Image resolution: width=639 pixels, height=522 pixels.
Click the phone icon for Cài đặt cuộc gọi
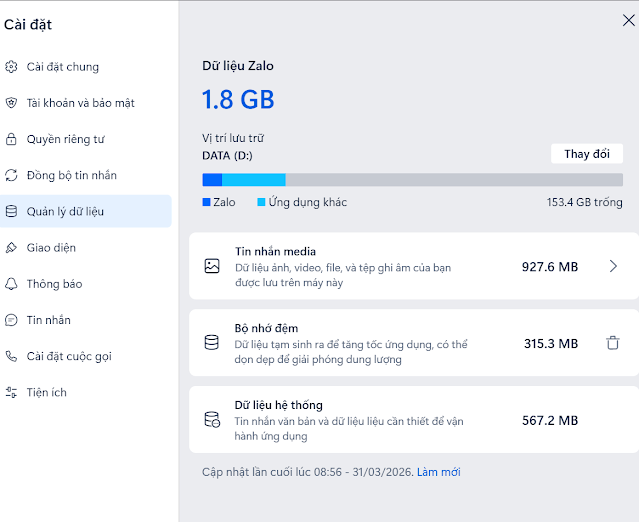click(11, 356)
